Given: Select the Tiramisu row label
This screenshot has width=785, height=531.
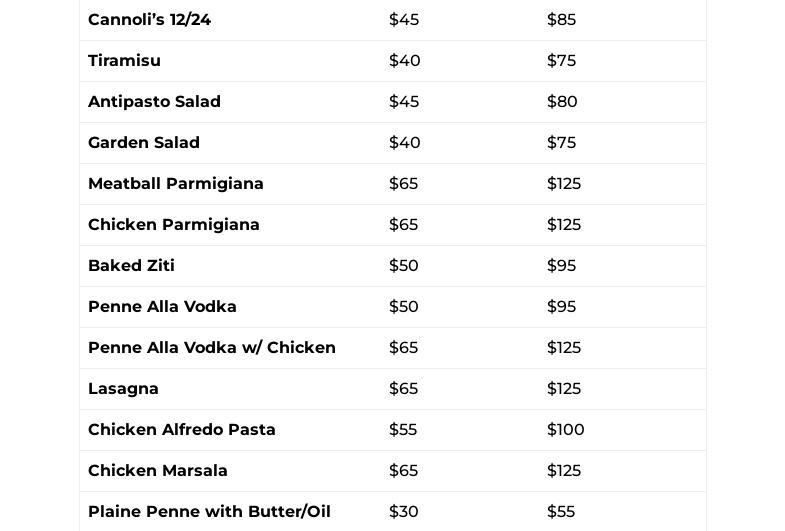Looking at the screenshot, I should (x=124, y=61).
